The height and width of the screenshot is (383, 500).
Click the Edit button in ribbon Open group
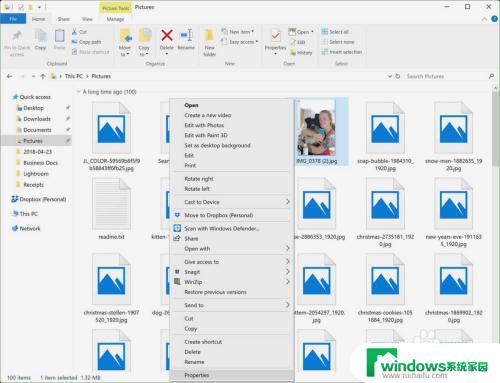pos(298,42)
